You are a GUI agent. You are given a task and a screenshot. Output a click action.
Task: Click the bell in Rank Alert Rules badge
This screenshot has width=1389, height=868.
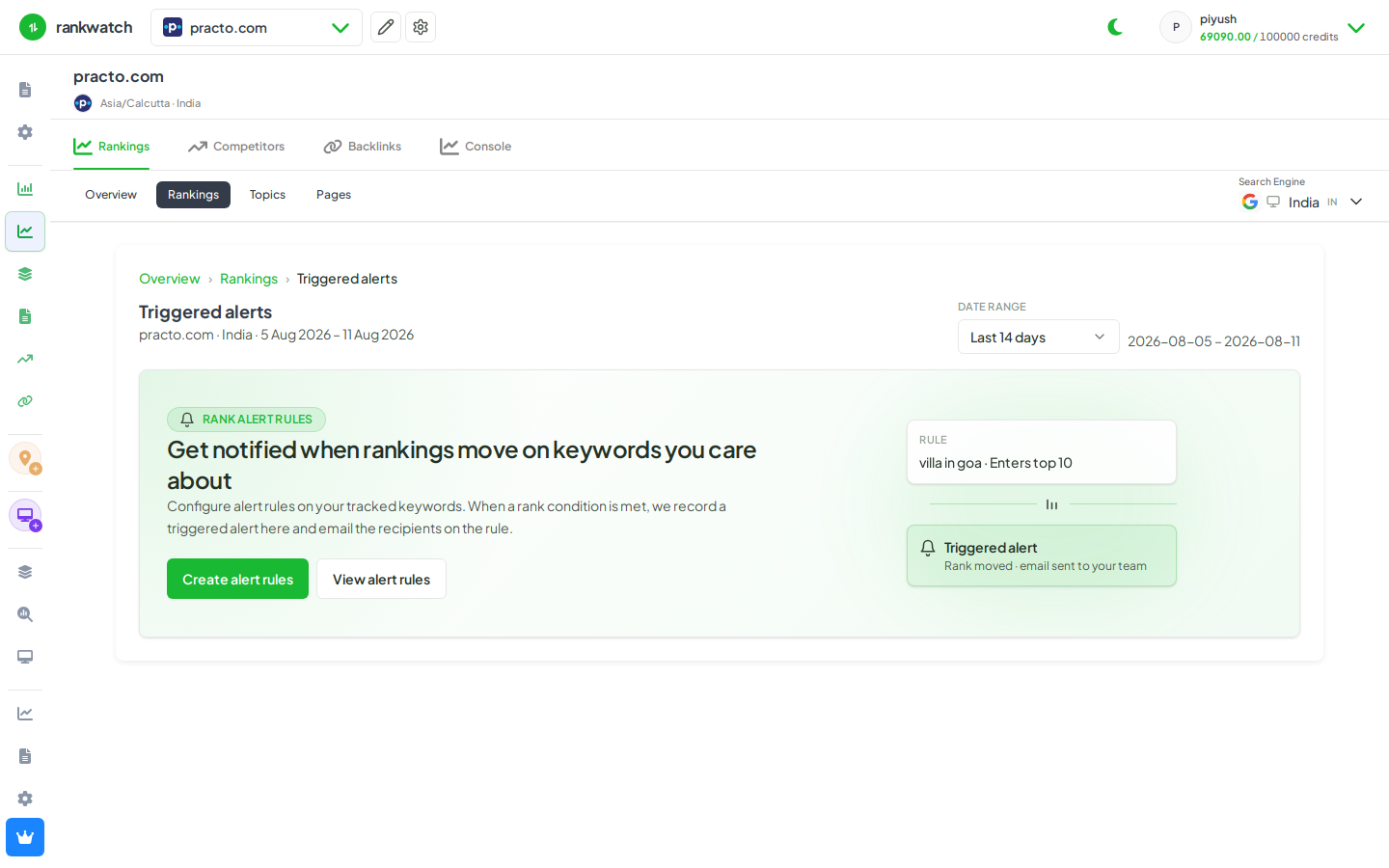(187, 420)
